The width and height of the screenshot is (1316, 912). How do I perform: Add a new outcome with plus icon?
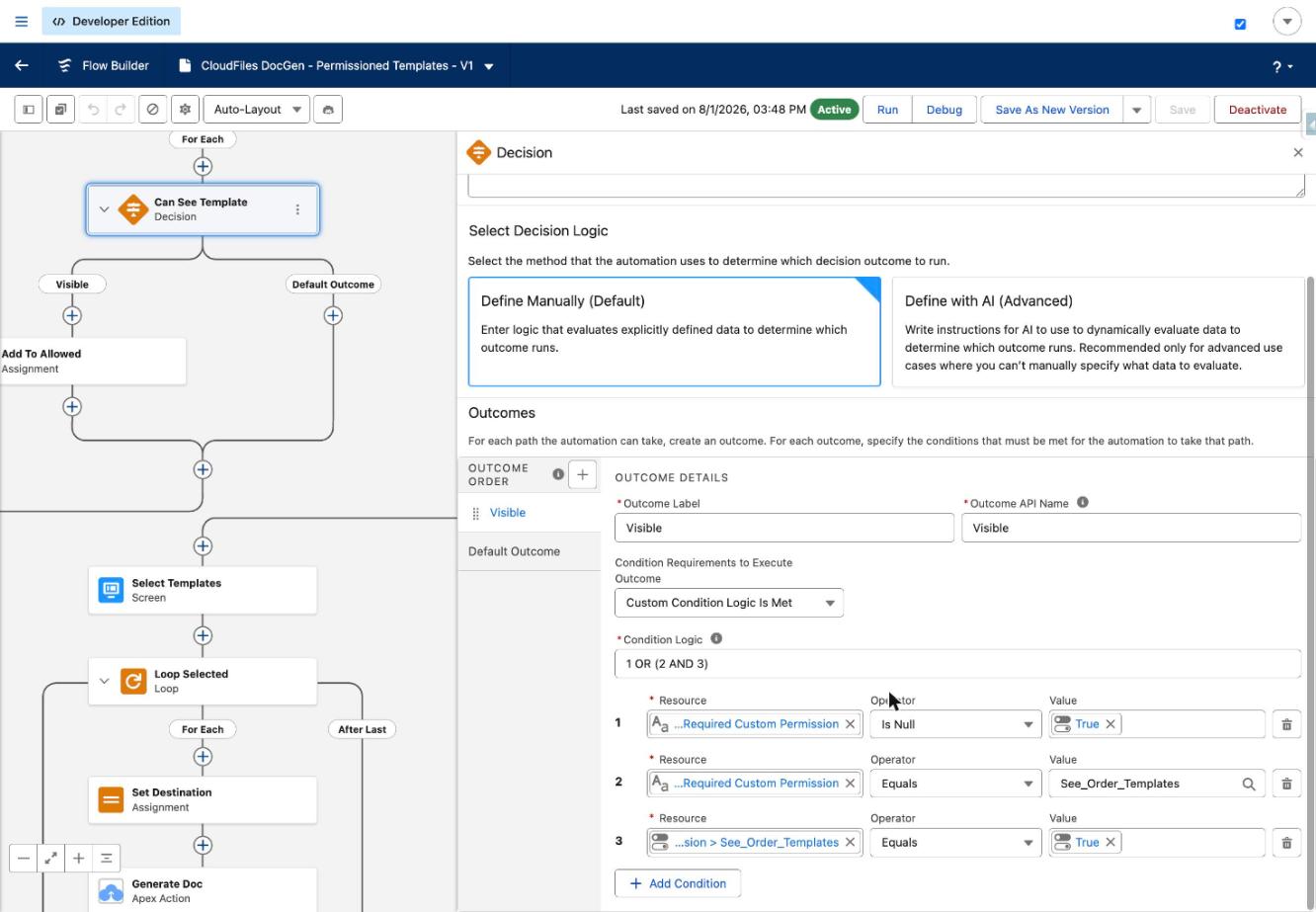click(583, 475)
